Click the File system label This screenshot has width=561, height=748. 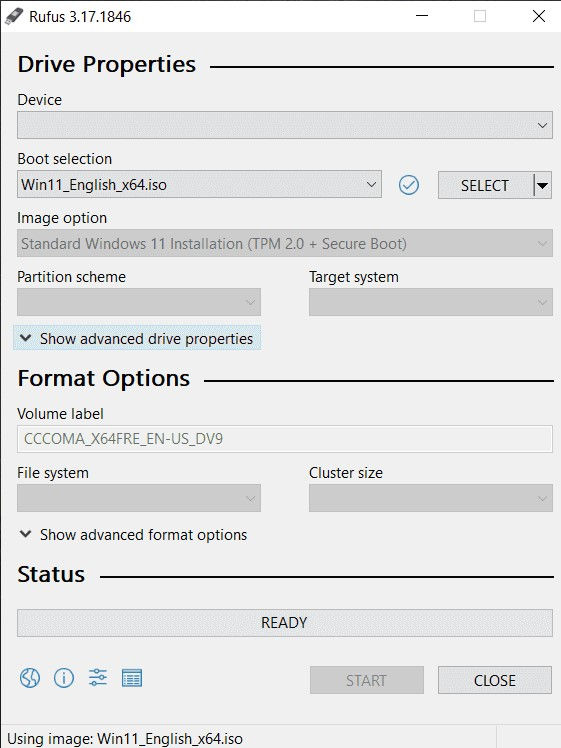(53, 473)
